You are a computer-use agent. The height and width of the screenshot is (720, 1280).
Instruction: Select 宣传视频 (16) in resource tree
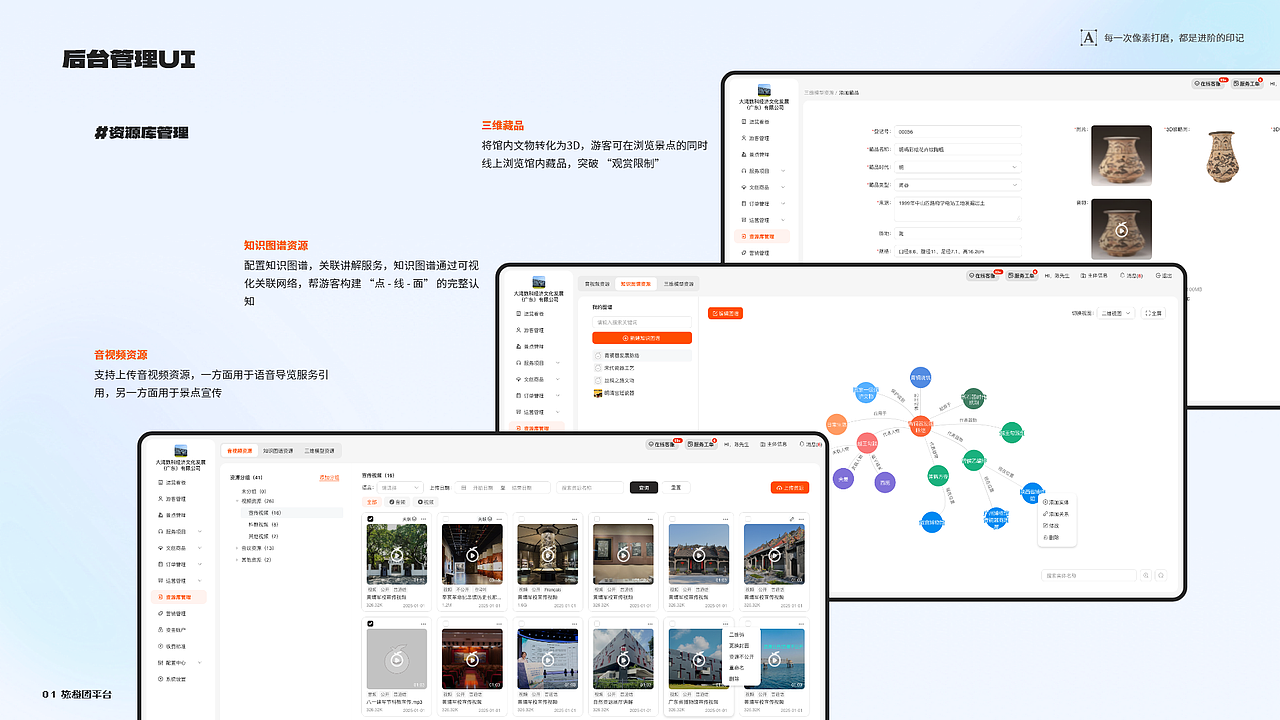292,513
